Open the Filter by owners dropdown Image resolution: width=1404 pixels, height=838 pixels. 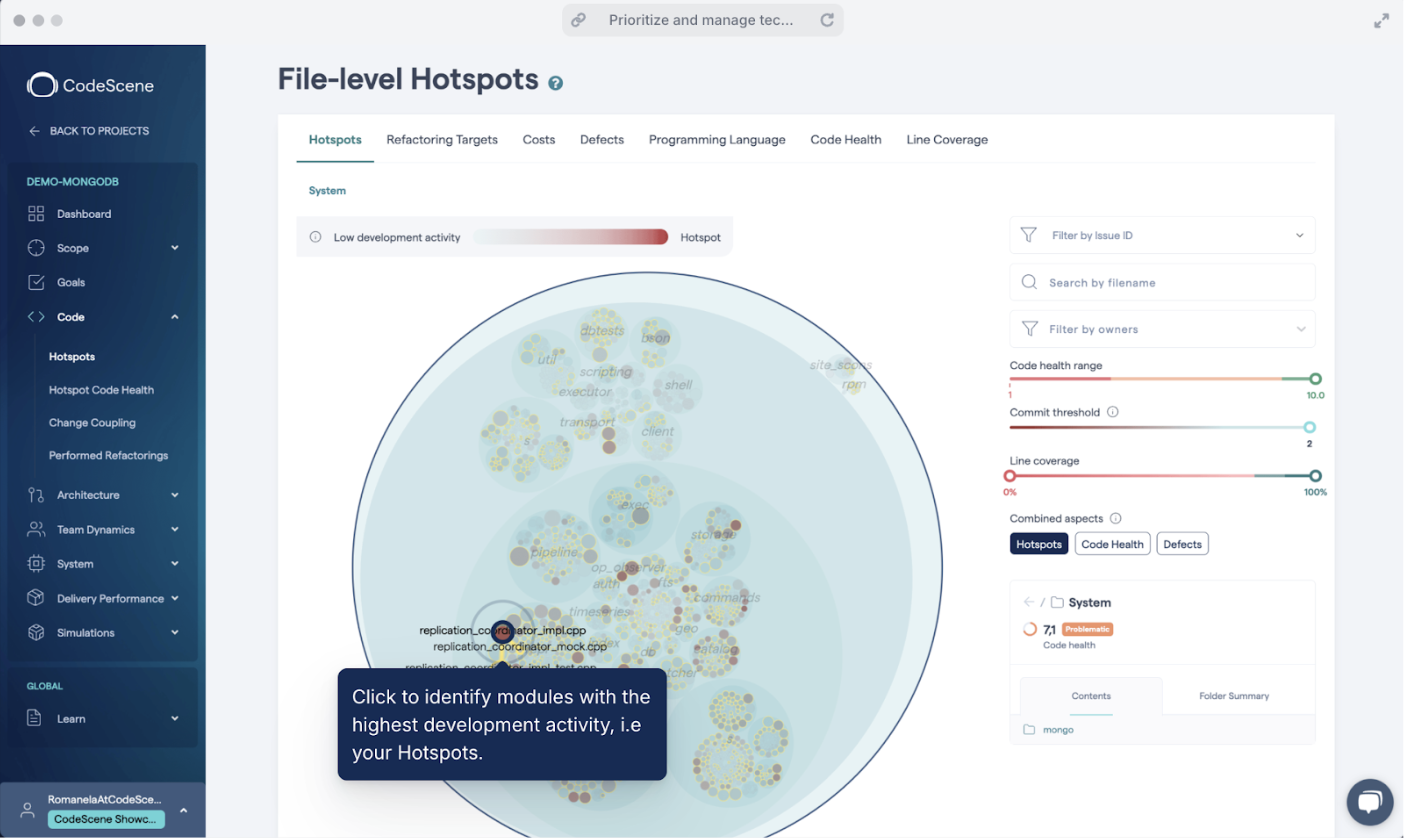[x=1162, y=329]
